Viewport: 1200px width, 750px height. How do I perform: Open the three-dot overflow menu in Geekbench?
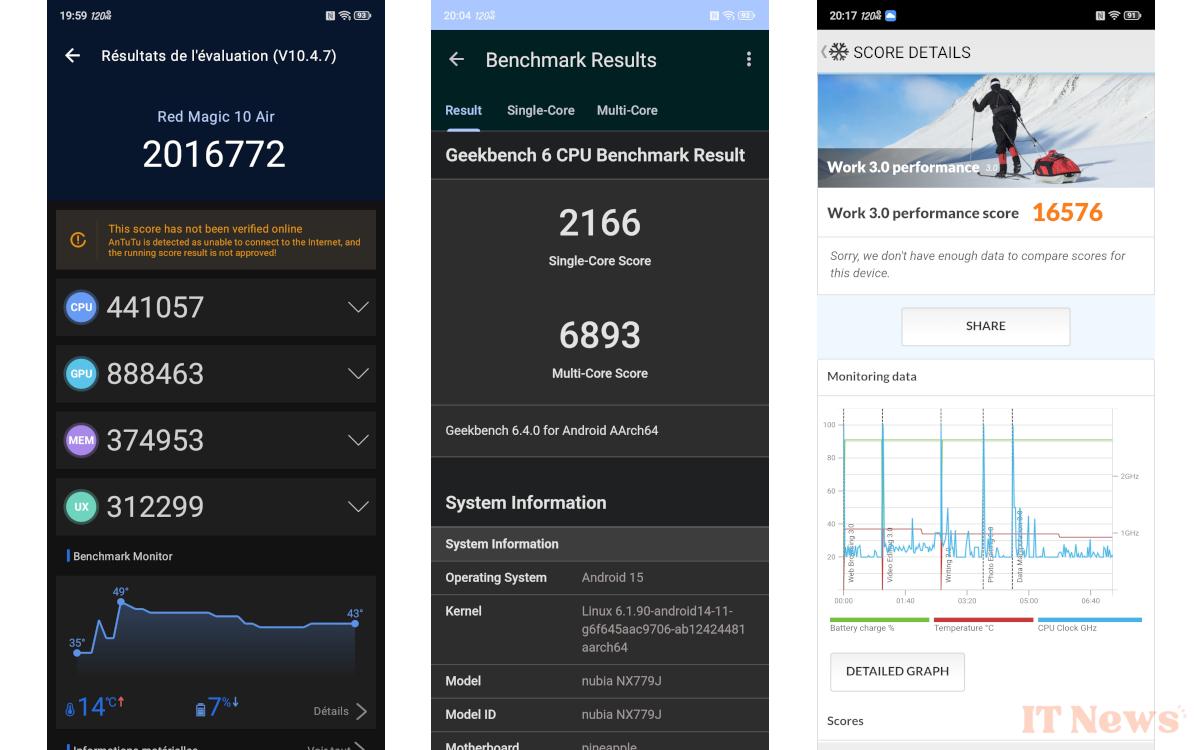(x=748, y=60)
